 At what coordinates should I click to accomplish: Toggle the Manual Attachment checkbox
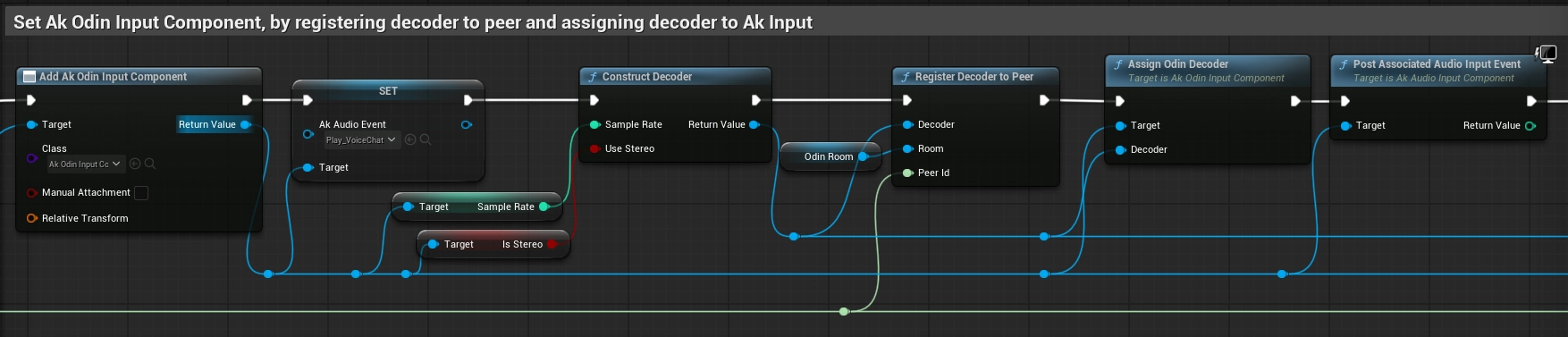point(141,192)
